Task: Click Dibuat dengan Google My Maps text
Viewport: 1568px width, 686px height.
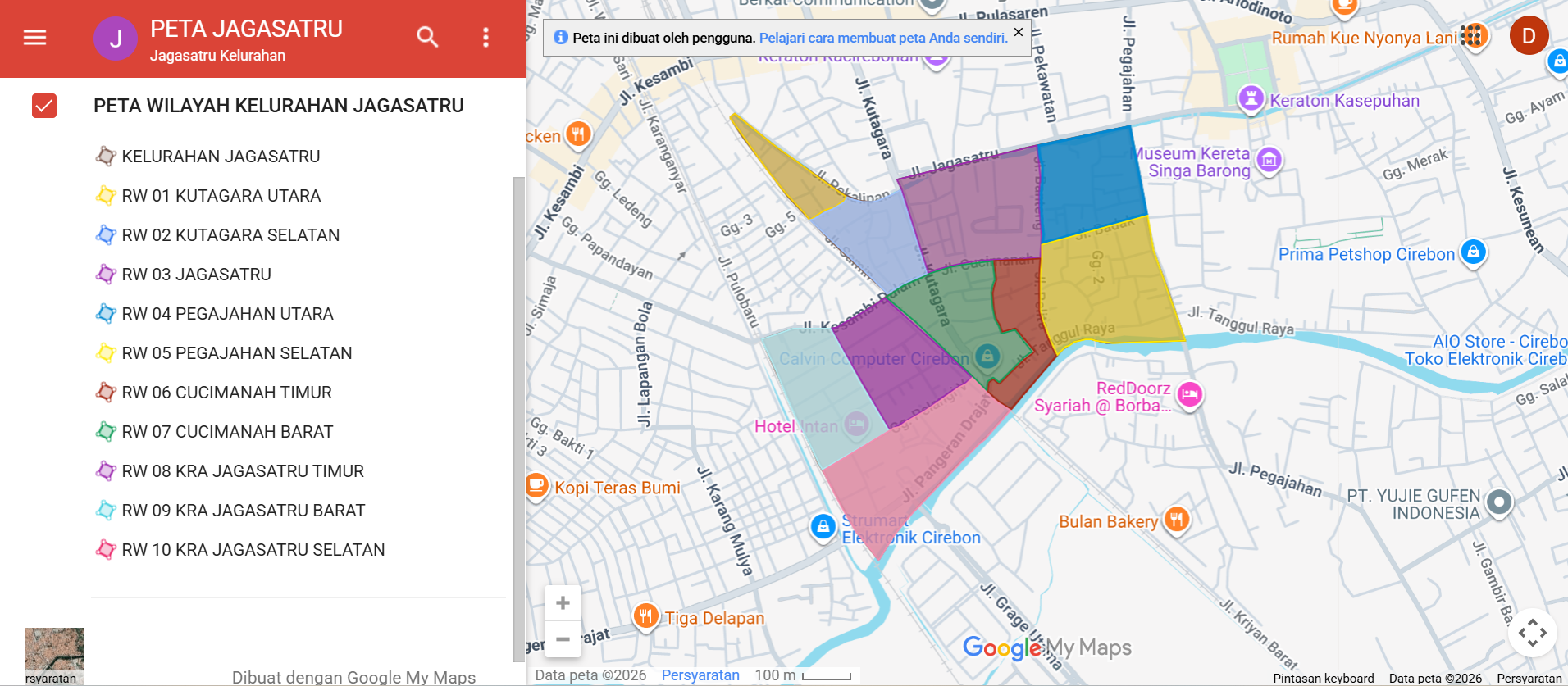Action: tap(353, 677)
